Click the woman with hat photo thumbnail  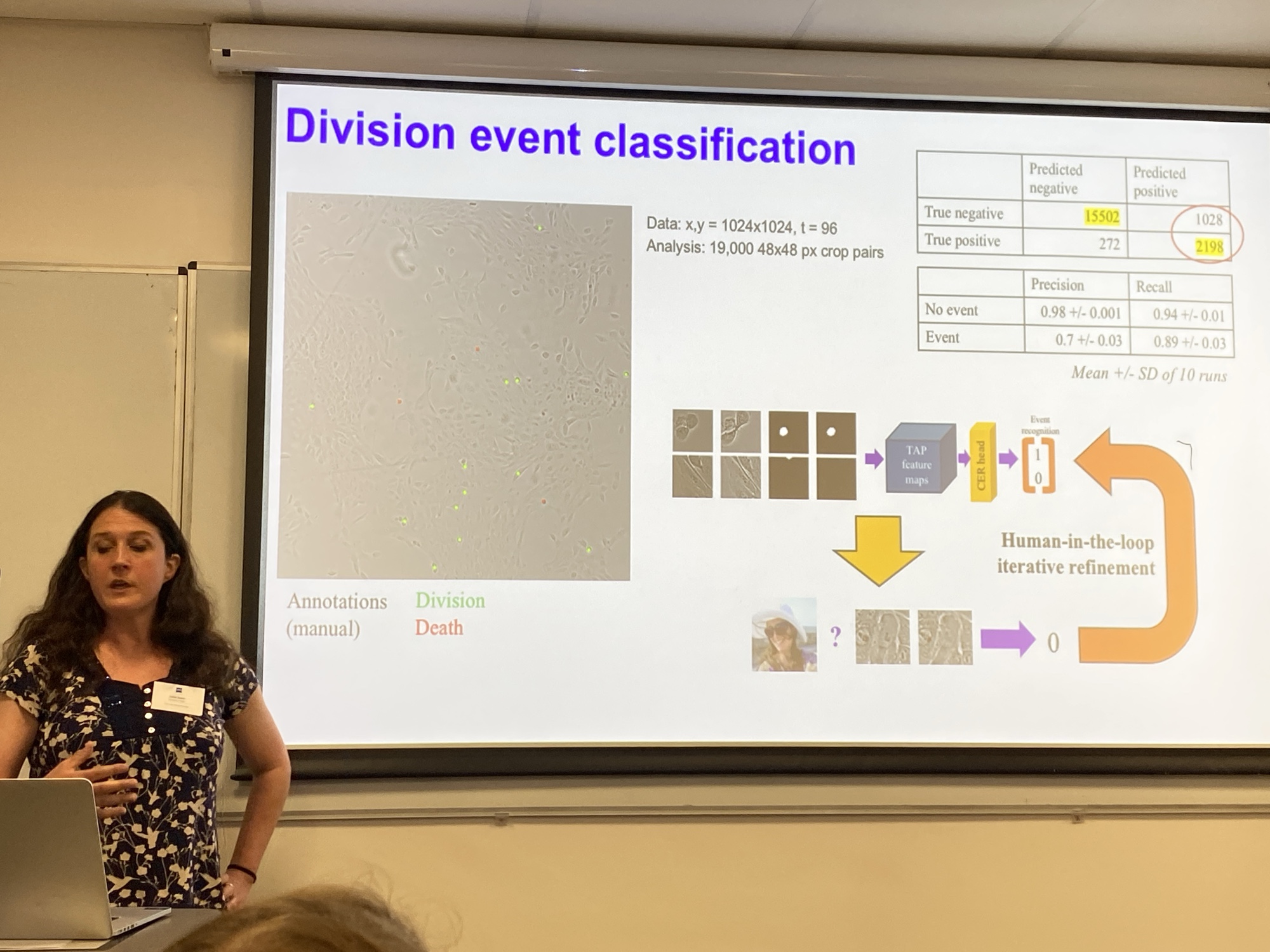(784, 634)
